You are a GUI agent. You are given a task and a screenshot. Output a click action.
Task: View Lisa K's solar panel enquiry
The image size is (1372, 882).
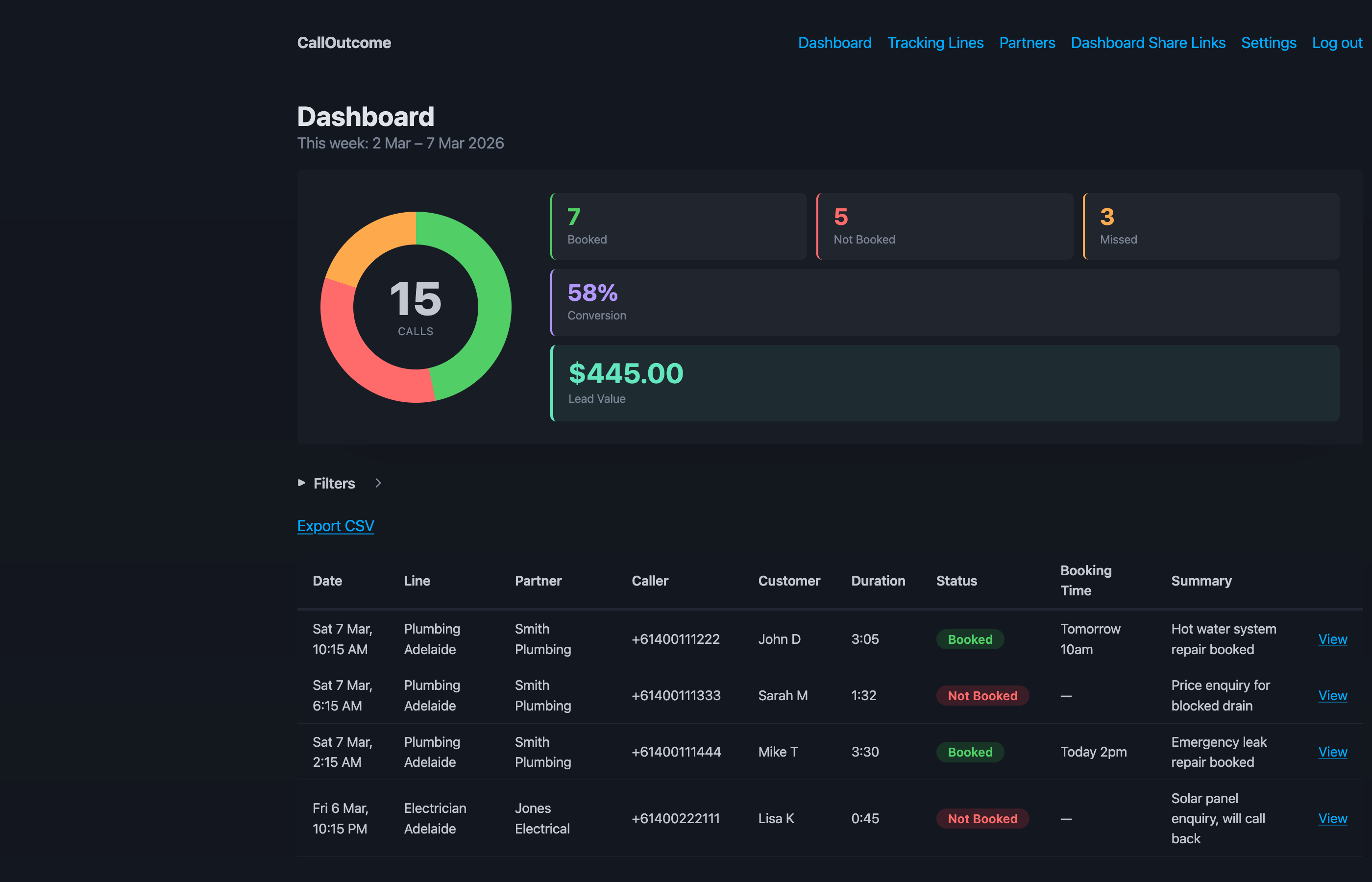(1332, 818)
